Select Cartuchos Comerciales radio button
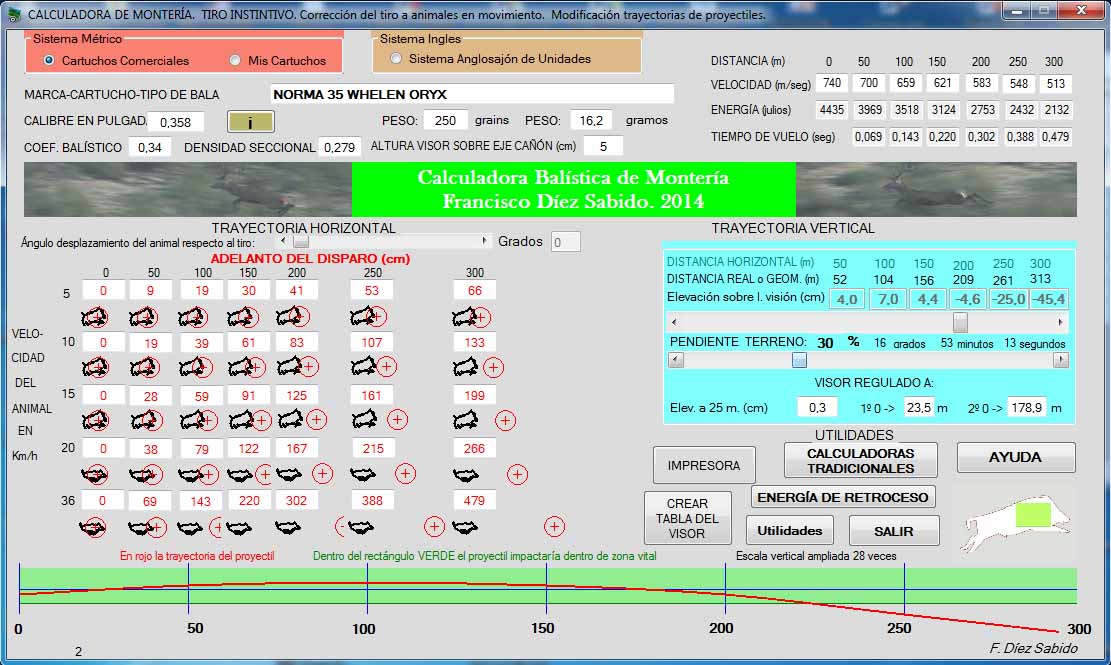This screenshot has width=1111, height=665. click(x=48, y=60)
